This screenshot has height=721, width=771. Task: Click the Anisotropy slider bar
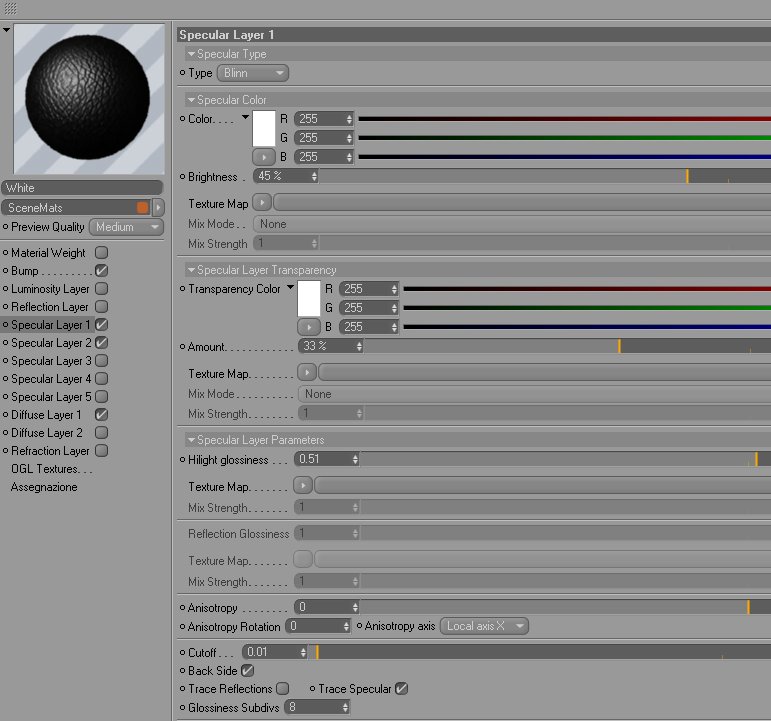point(565,607)
